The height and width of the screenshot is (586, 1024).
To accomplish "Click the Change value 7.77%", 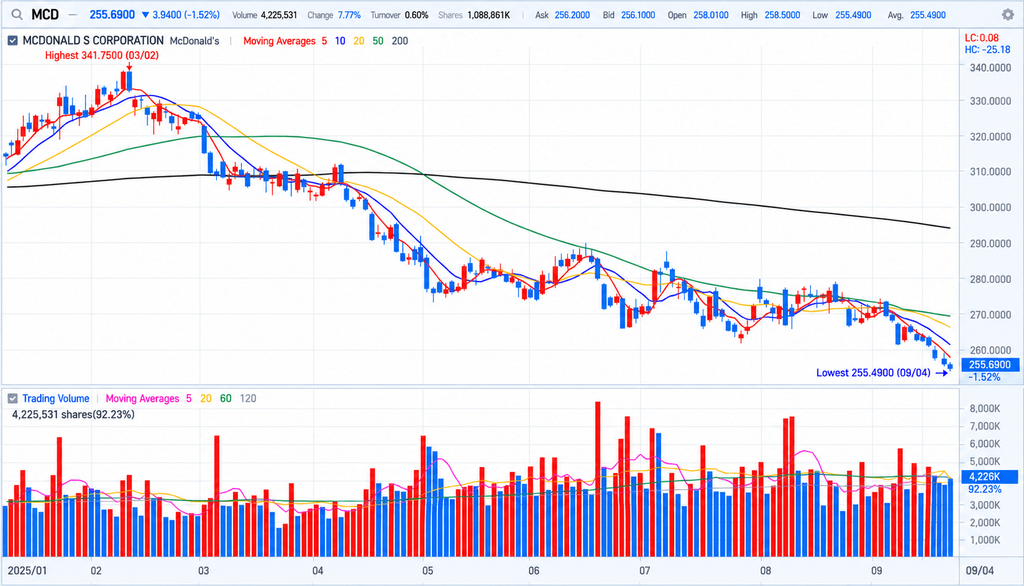I will pyautogui.click(x=349, y=14).
